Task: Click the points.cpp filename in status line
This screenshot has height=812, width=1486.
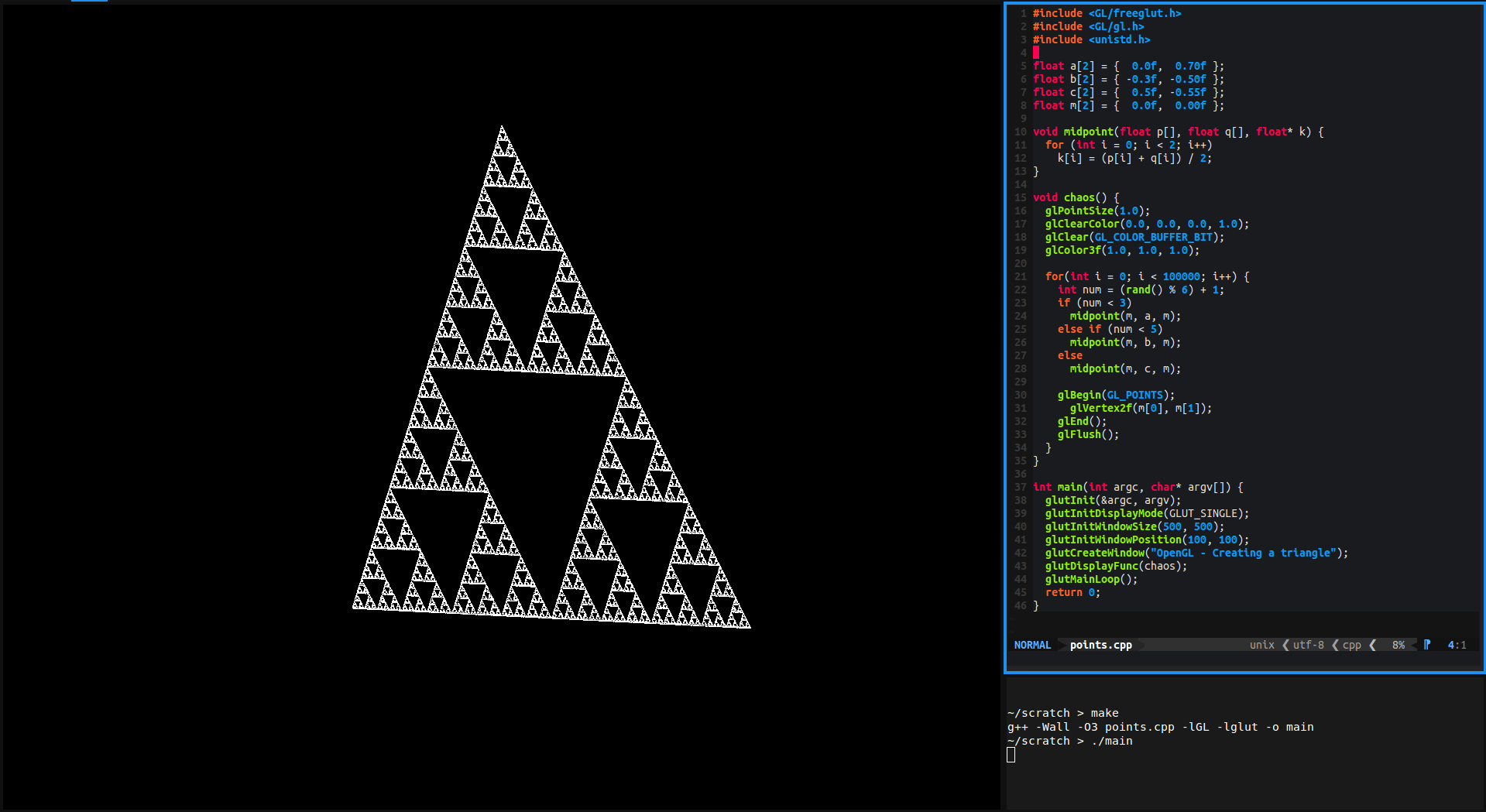Action: pos(1100,645)
